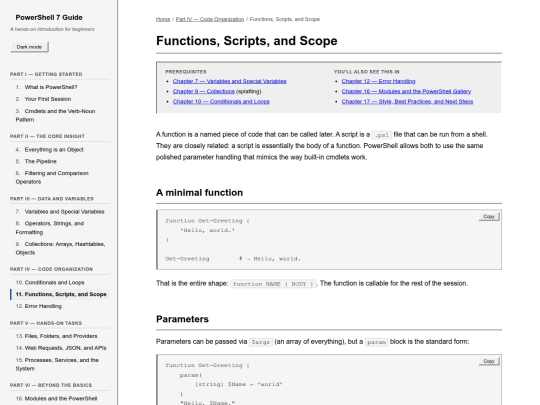Open Chapter 16 — Modules and the PowerShell Gallery link
This screenshot has width=540, height=405.
(406, 91)
